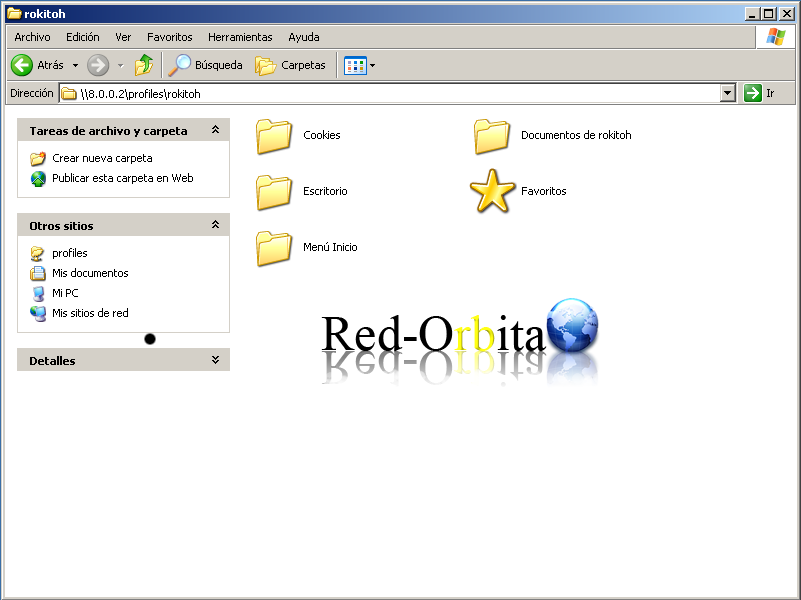Click the Mi PC computer icon
Screen dimensions: 801x600
click(x=38, y=293)
